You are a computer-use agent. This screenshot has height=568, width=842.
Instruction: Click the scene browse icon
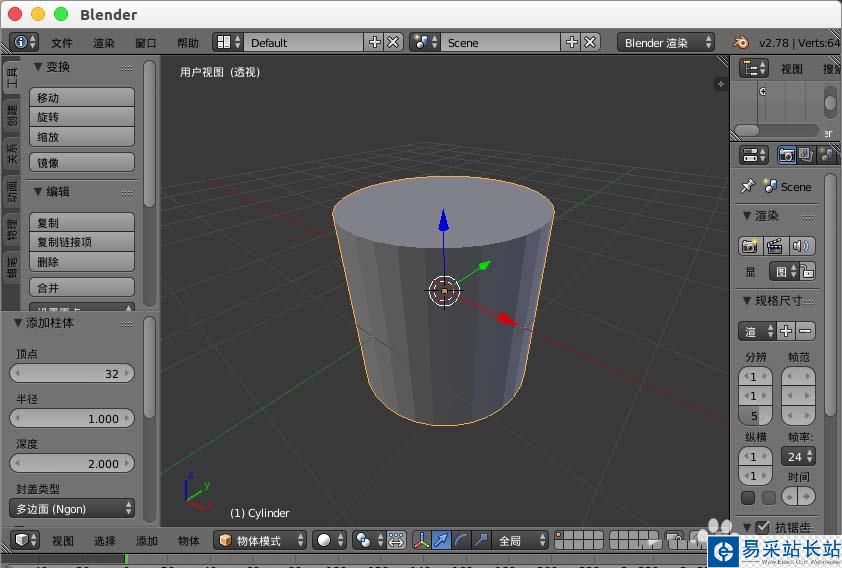point(425,42)
